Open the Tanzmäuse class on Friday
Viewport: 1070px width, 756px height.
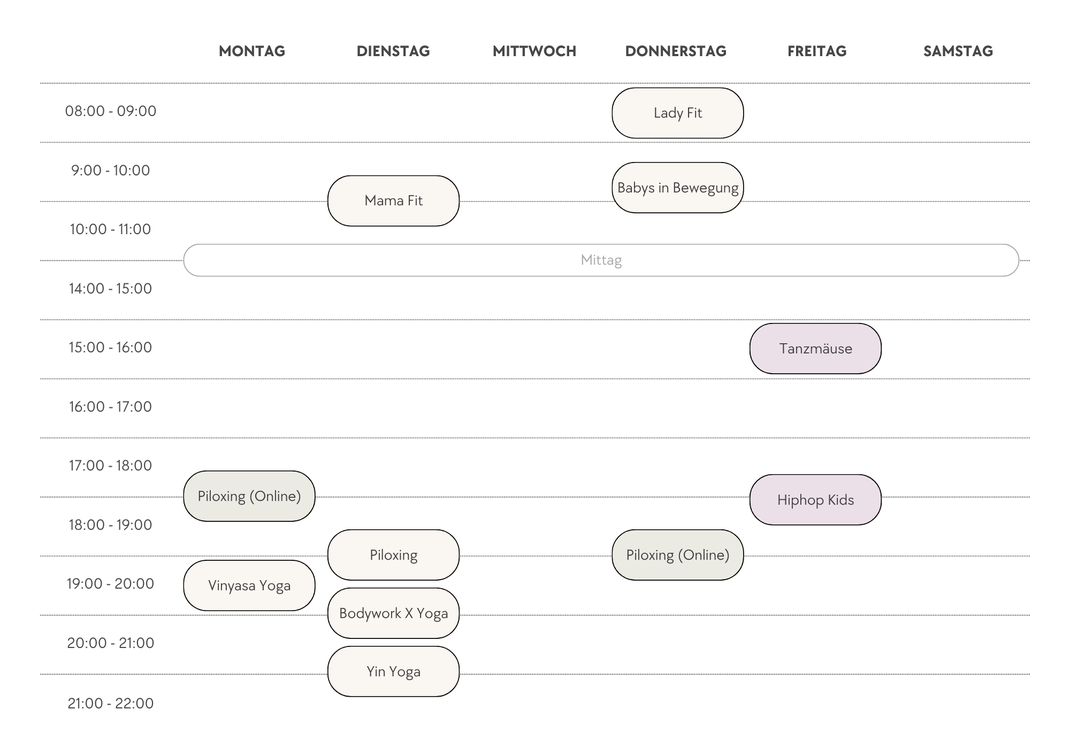coord(815,349)
